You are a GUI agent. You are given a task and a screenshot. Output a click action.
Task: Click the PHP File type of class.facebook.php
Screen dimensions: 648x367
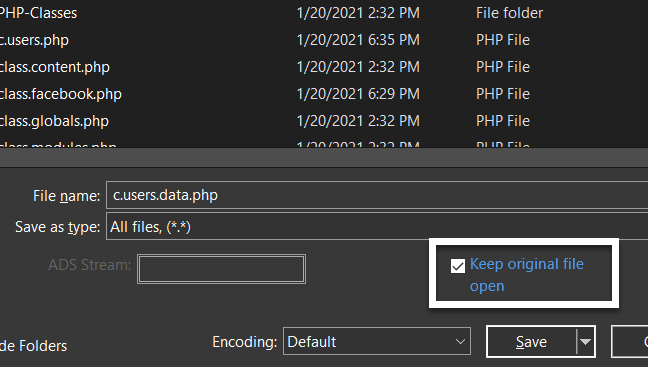tap(503, 94)
